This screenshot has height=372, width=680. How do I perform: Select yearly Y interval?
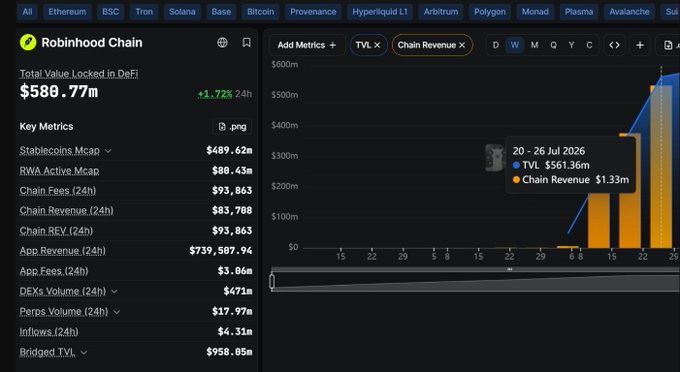[x=571, y=45]
